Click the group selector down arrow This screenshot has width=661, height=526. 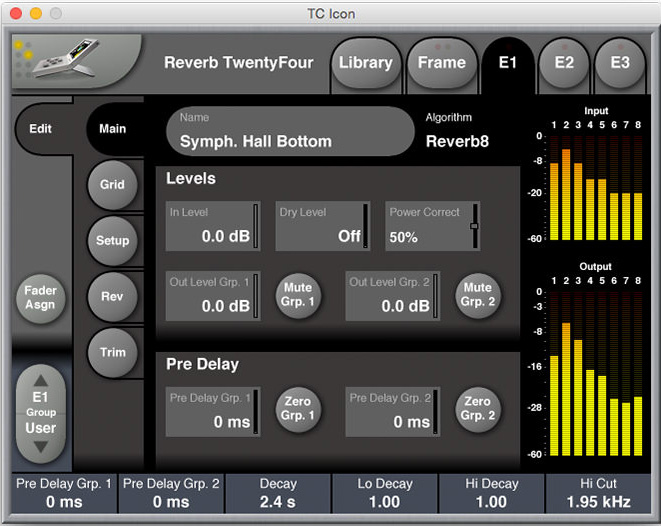click(41, 447)
